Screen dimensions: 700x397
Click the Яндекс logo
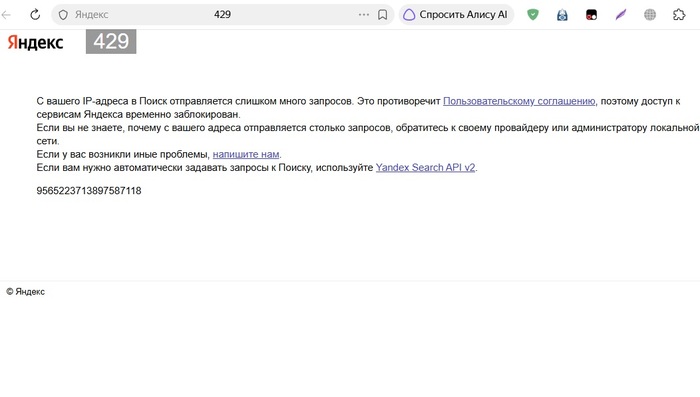pyautogui.click(x=35, y=42)
